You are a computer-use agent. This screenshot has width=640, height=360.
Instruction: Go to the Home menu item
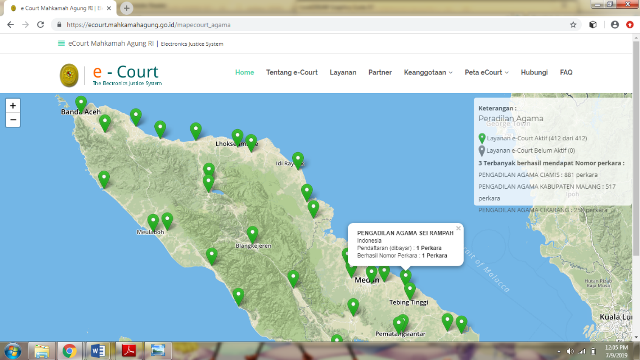(244, 72)
